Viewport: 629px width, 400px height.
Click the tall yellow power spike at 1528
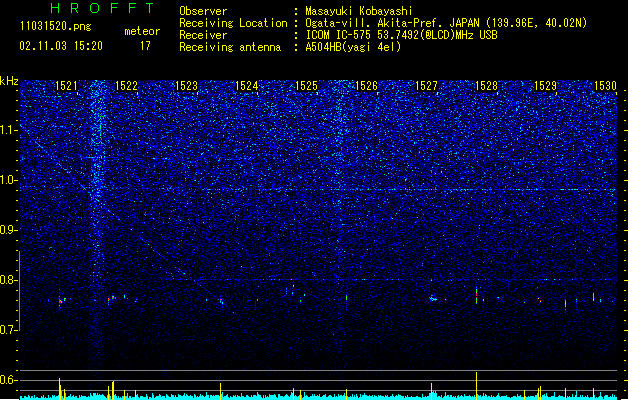[477, 384]
